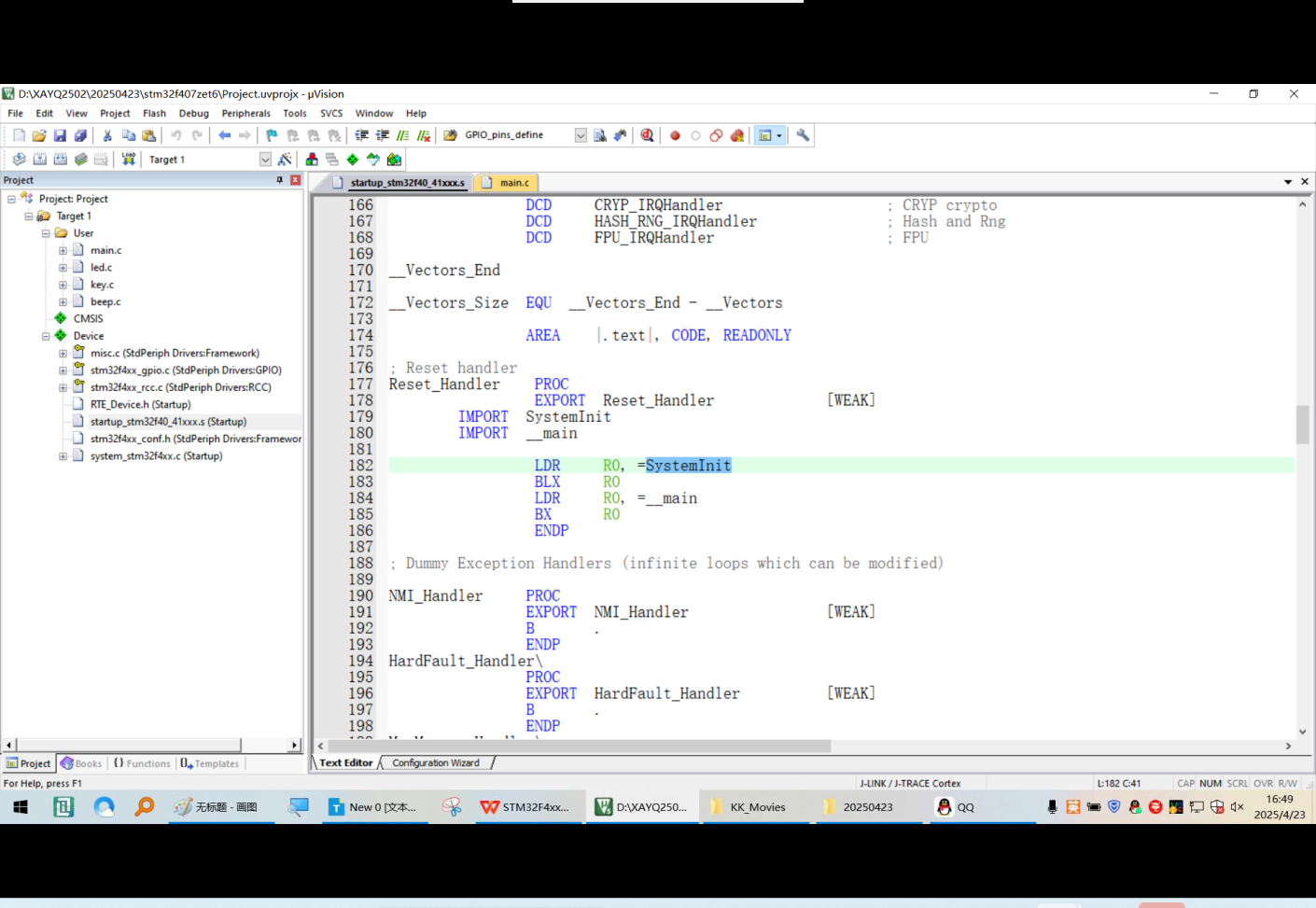Enable/disable the current breakpoint
The image size is (1316, 908).
[694, 134]
